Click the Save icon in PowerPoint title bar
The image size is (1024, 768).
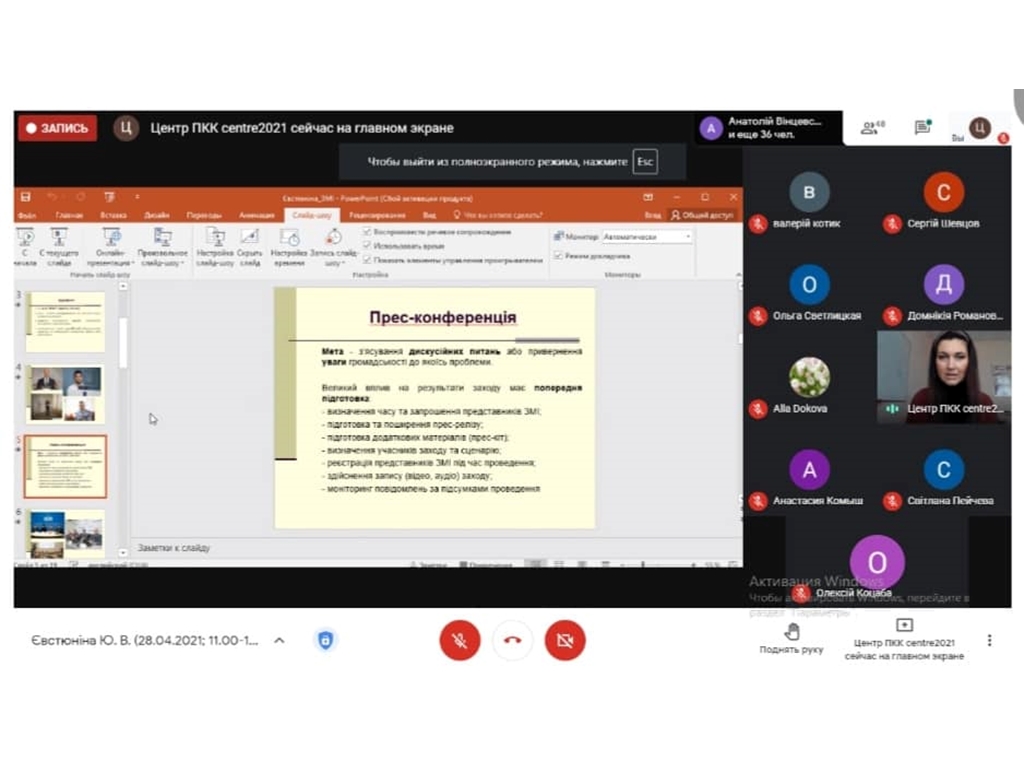(x=25, y=197)
